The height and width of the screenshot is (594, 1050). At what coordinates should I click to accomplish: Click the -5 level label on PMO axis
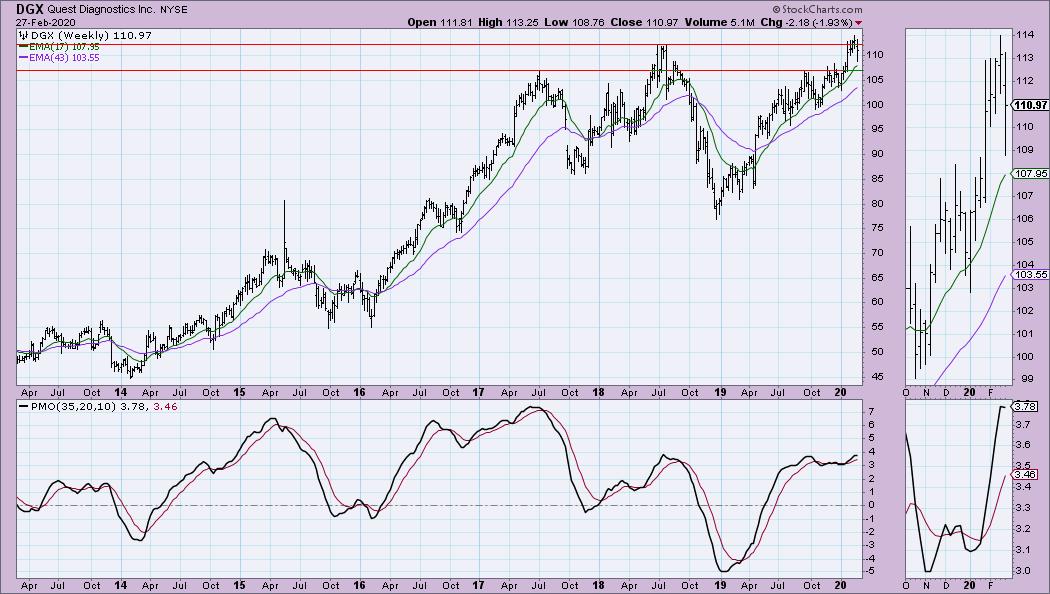pos(871,571)
